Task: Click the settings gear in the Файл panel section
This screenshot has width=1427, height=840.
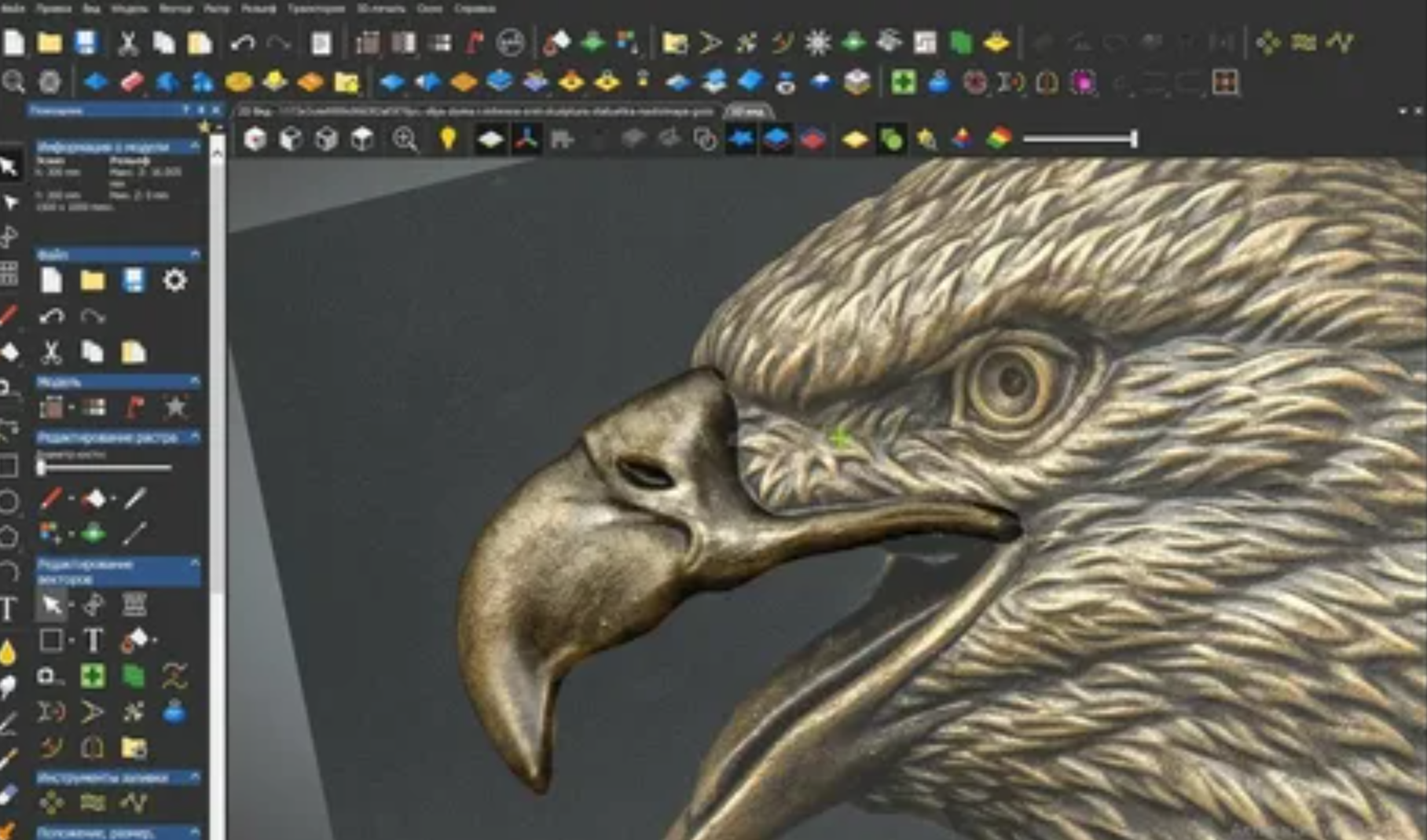Action: (175, 281)
